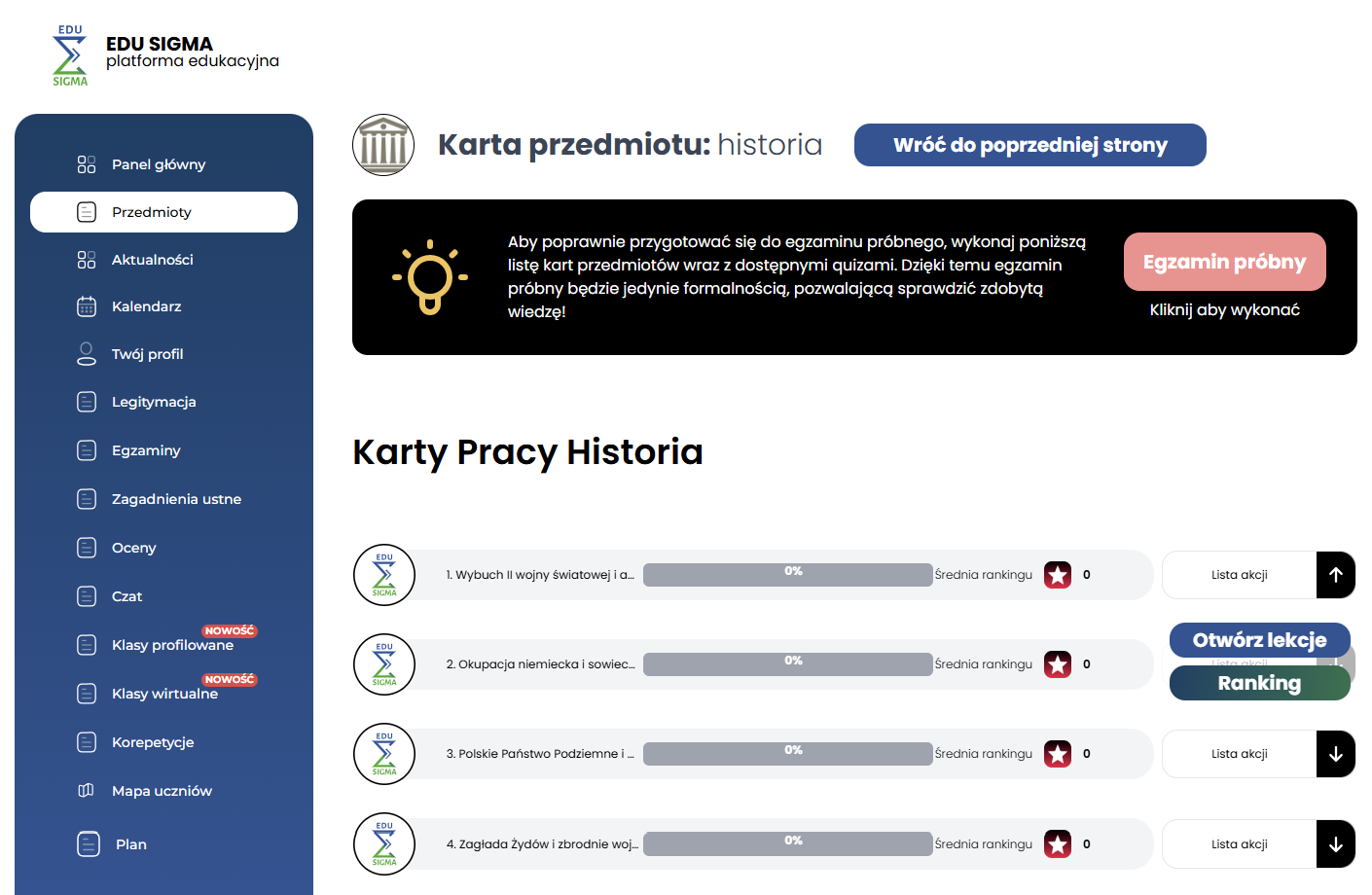
Task: Click the Mapa uczniów map icon
Action: point(87,791)
